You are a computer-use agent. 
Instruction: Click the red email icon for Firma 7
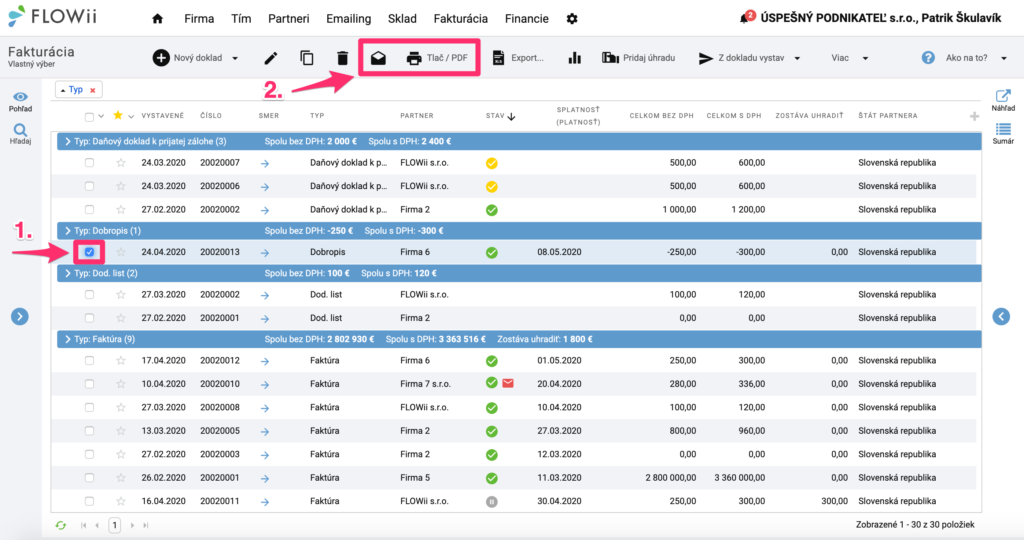click(508, 383)
